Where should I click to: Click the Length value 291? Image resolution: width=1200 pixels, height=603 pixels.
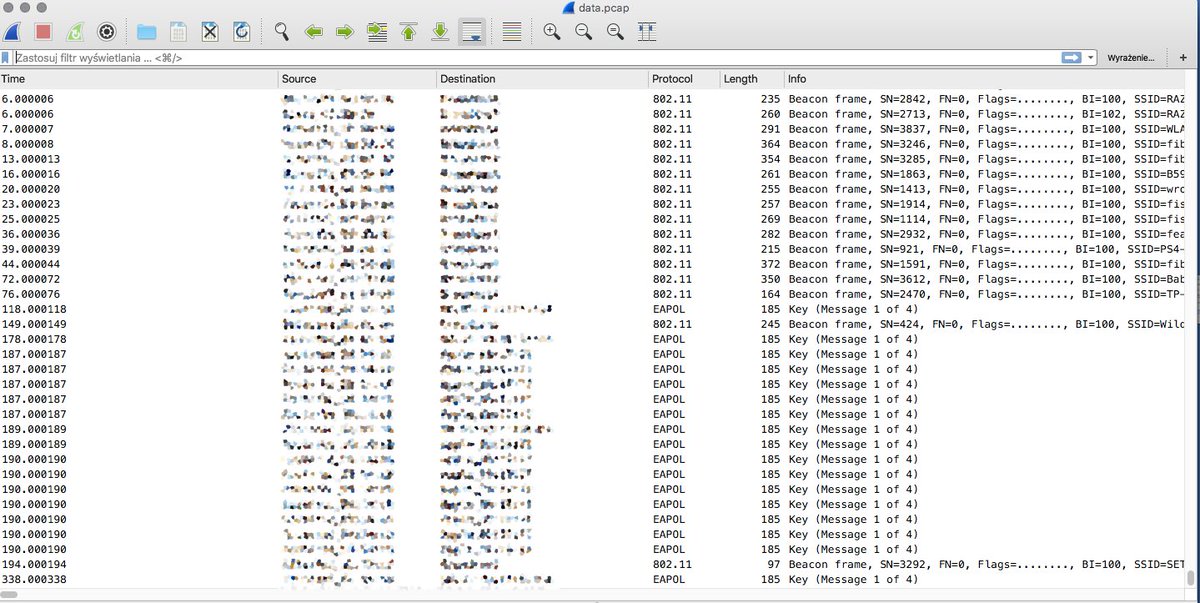coord(770,129)
